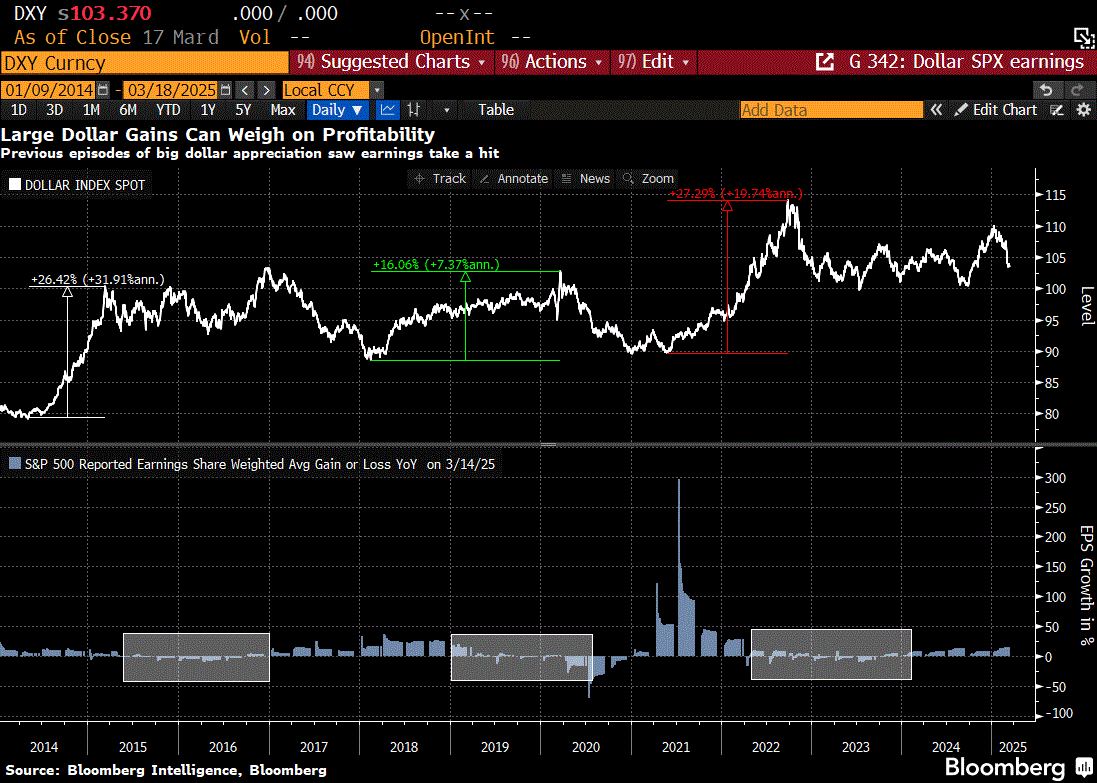
Task: Click the blue S&P 500 earnings legend swatch
Action: [x=13, y=463]
